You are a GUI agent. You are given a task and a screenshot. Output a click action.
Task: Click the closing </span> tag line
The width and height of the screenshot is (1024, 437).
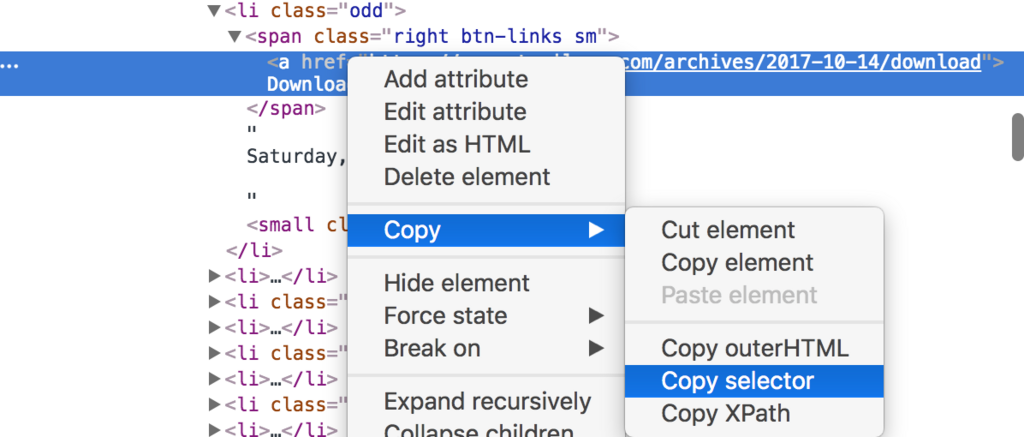point(286,108)
